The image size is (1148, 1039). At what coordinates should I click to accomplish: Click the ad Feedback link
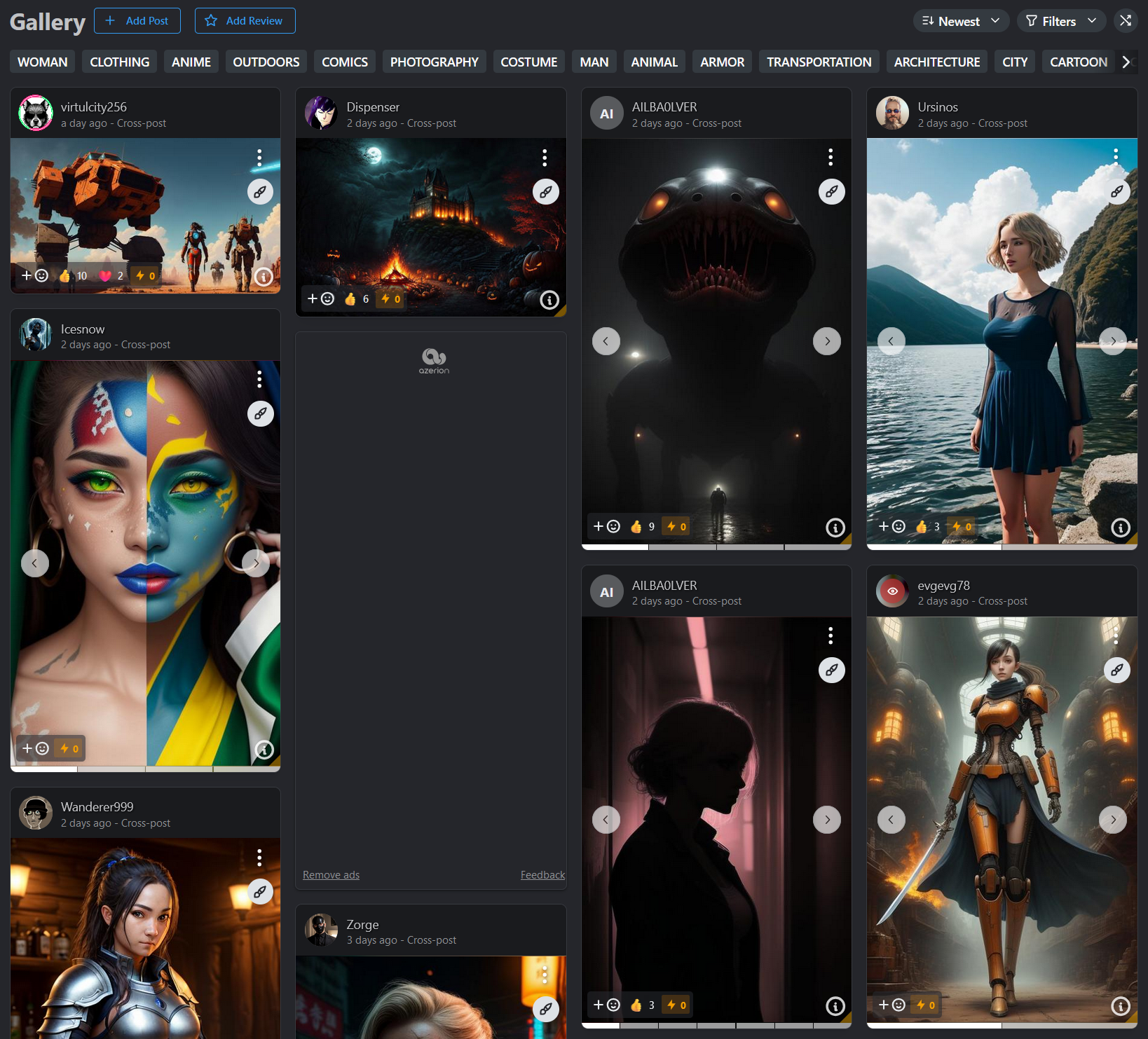click(x=542, y=875)
